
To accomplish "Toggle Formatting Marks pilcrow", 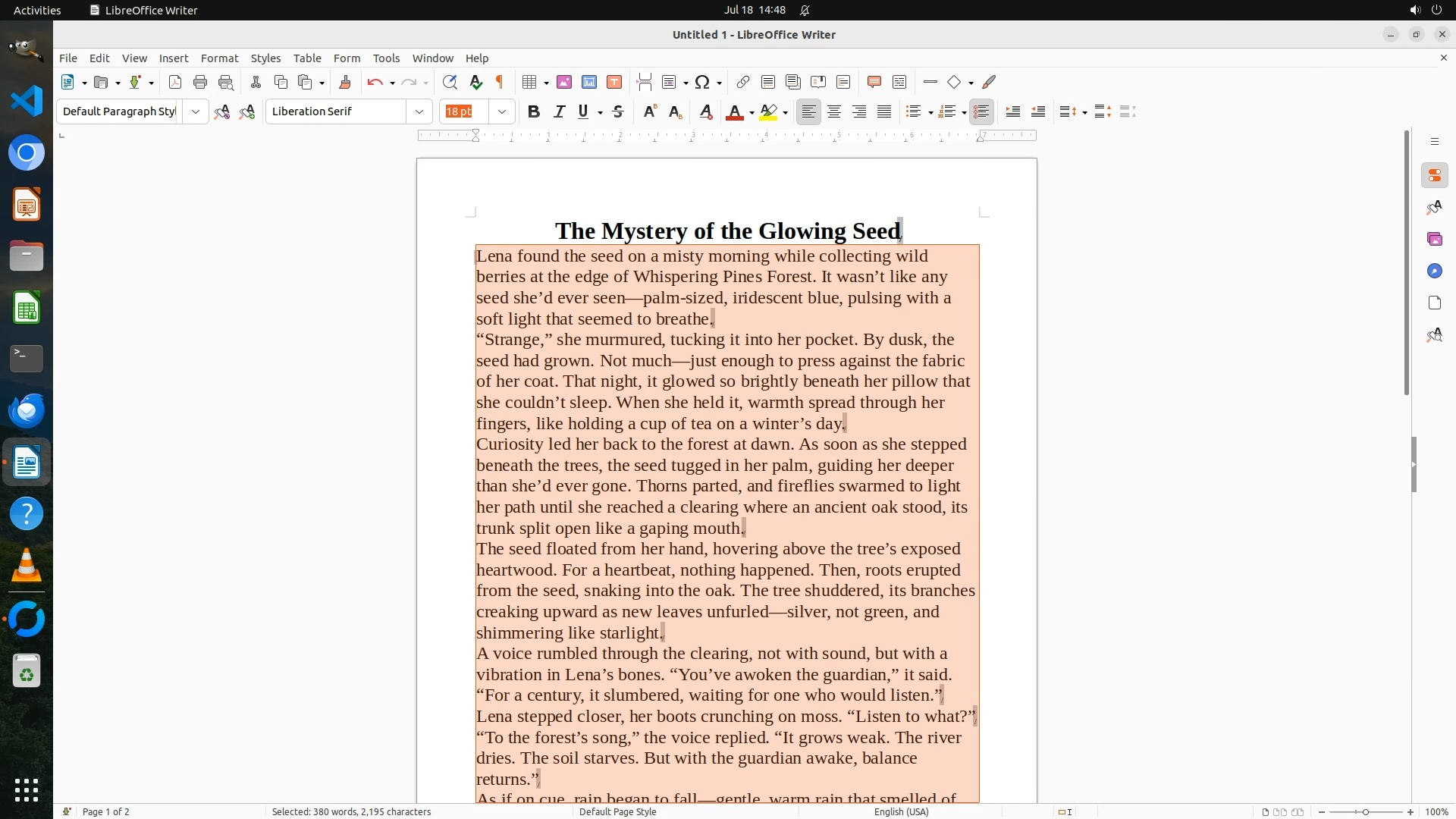I will tap(500, 82).
